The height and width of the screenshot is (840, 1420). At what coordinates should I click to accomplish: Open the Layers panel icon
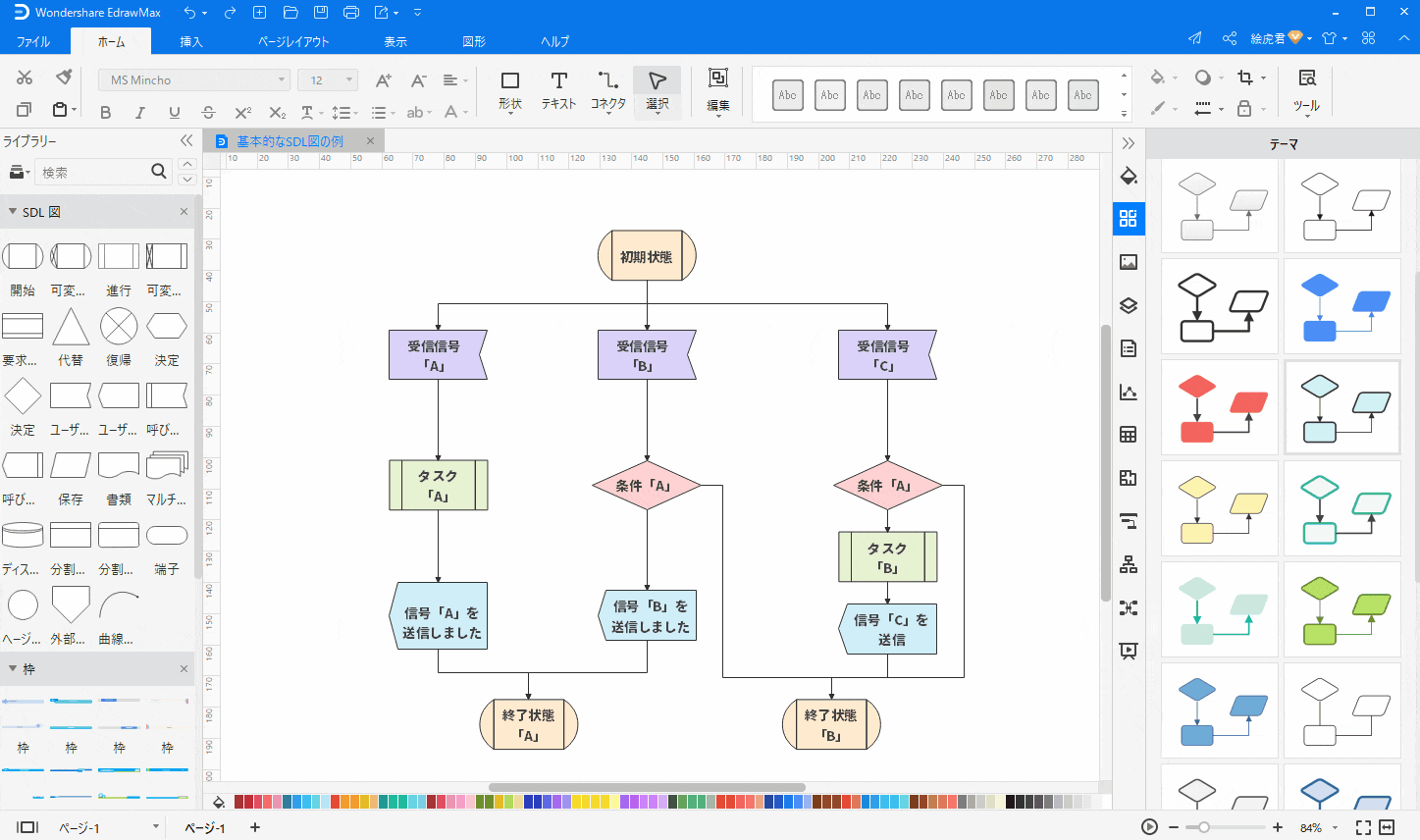coord(1129,305)
